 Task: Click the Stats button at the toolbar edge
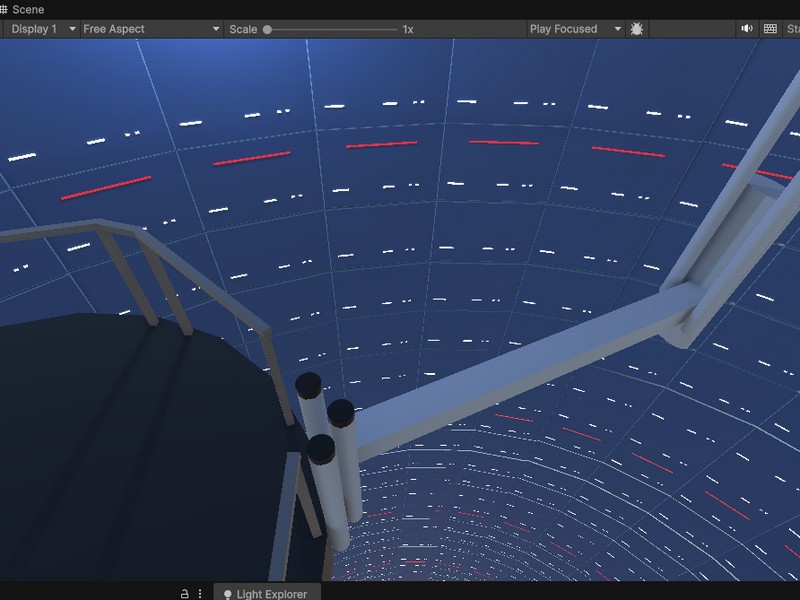pyautogui.click(x=793, y=29)
